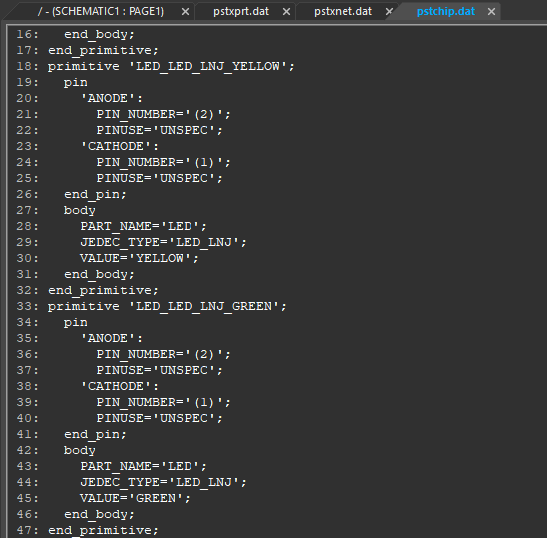Click PART_NAME='LED' on line 43

[x=143, y=466]
